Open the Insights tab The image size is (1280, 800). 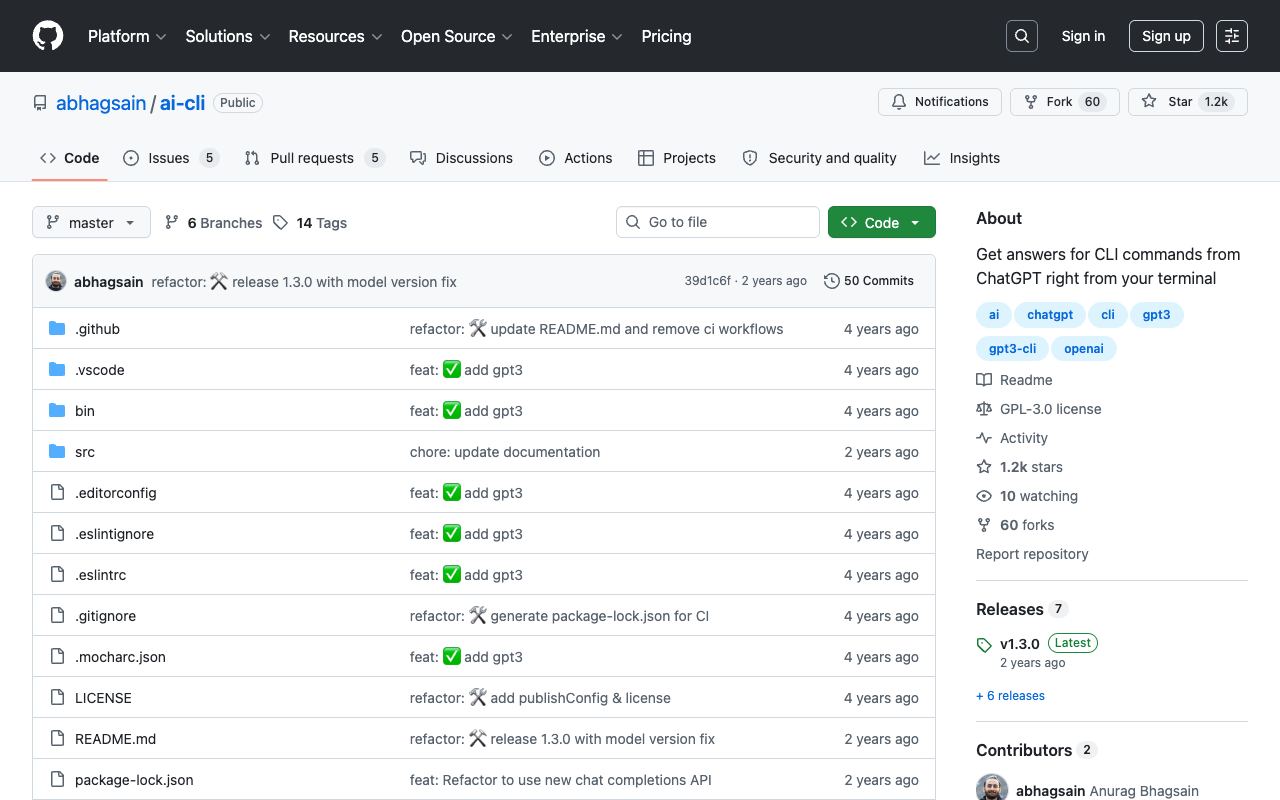coord(962,158)
